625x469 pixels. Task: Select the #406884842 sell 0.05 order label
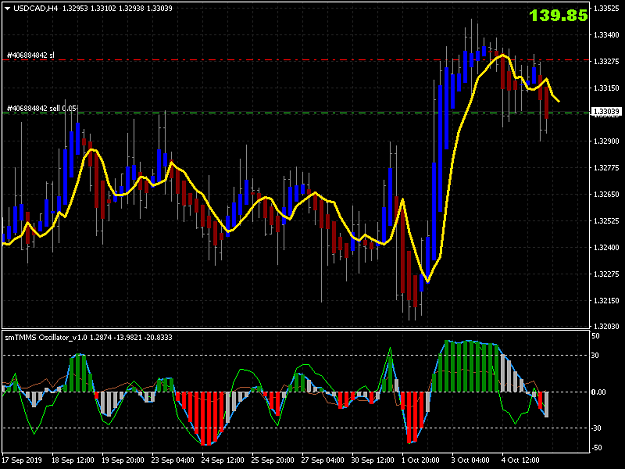[42, 108]
